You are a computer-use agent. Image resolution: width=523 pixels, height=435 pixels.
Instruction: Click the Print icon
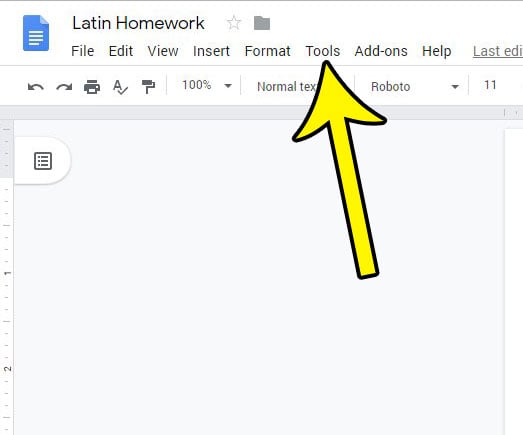click(92, 87)
